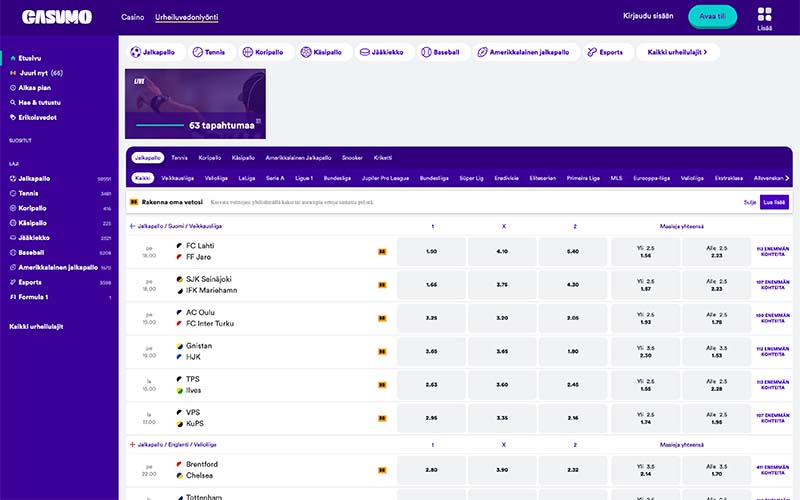Show more leagues with right chevron arrow
Viewport: 800px width, 500px height.
pyautogui.click(x=787, y=178)
